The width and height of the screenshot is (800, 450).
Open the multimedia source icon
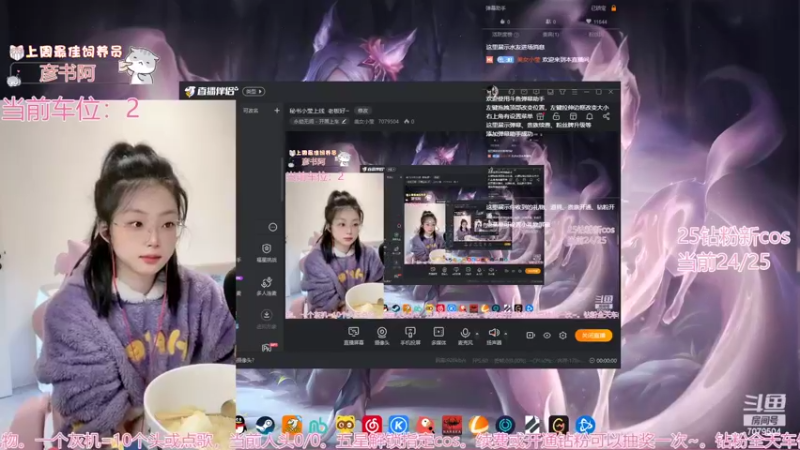(438, 332)
